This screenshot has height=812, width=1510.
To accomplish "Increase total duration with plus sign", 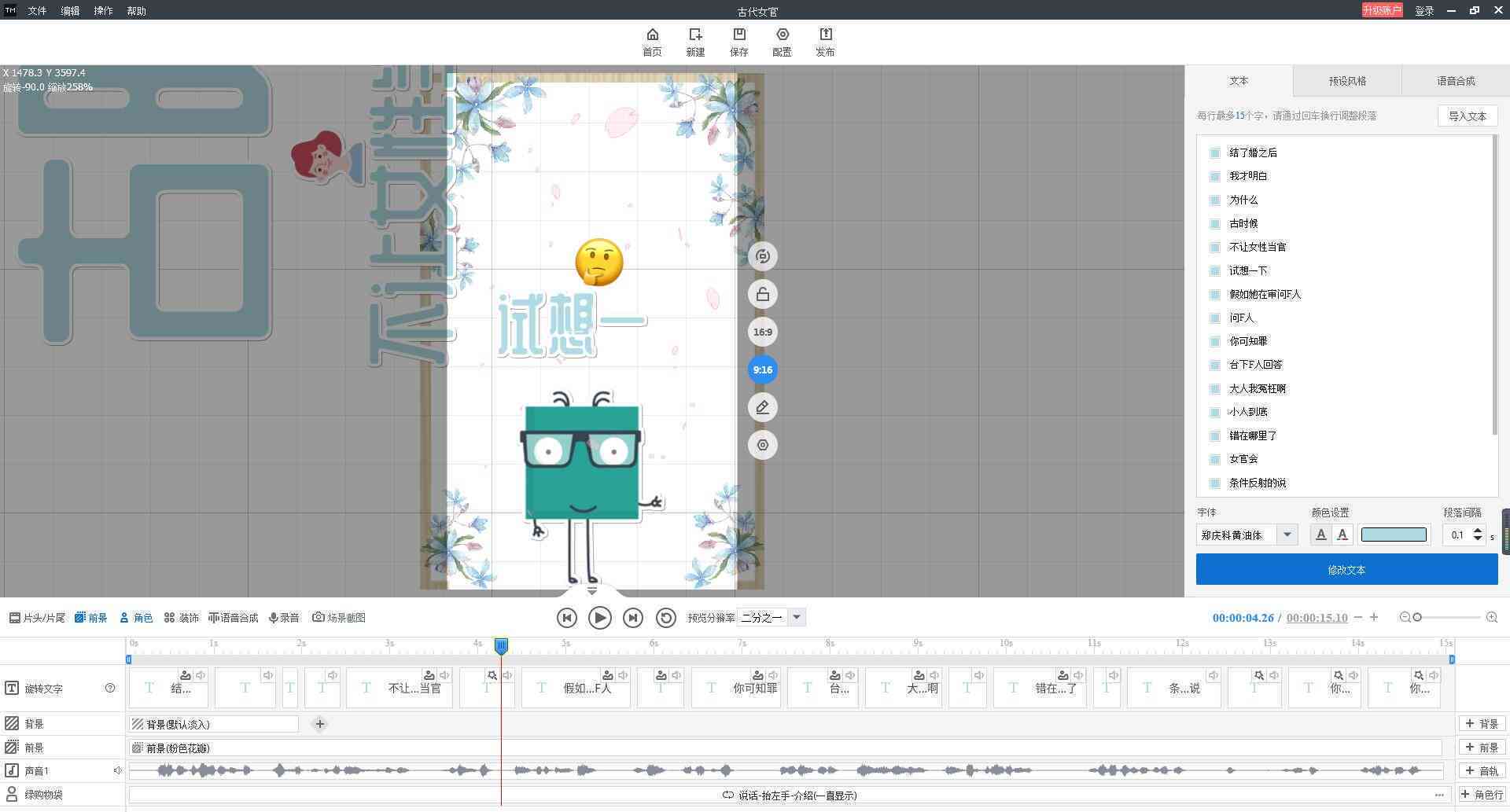I will click(x=1374, y=617).
